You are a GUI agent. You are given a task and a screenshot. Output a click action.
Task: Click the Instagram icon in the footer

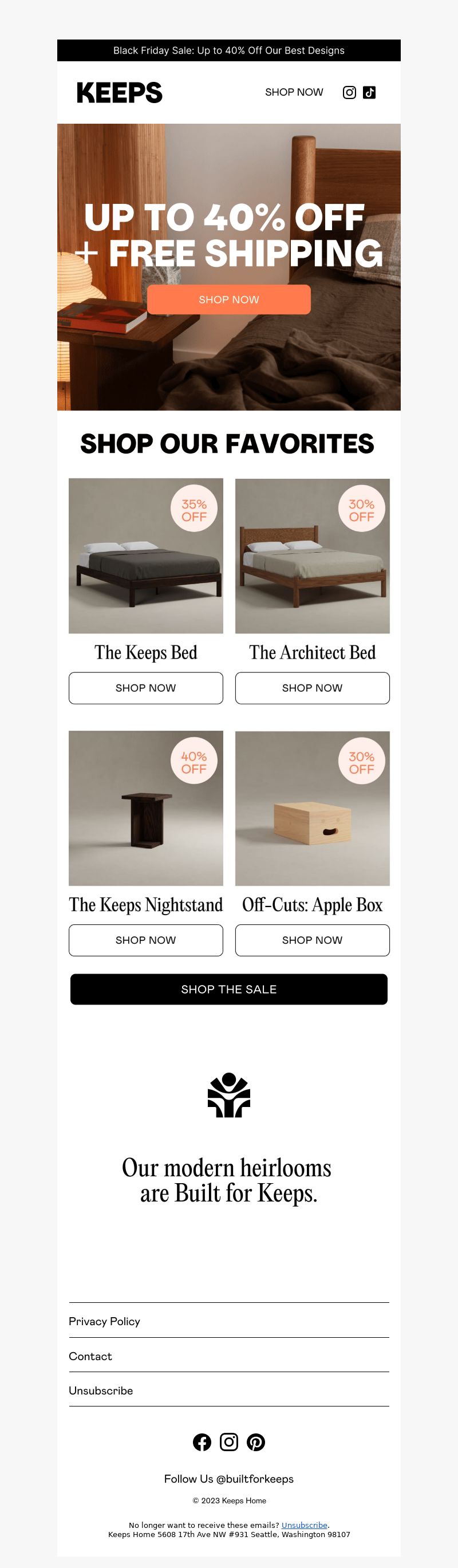228,1442
